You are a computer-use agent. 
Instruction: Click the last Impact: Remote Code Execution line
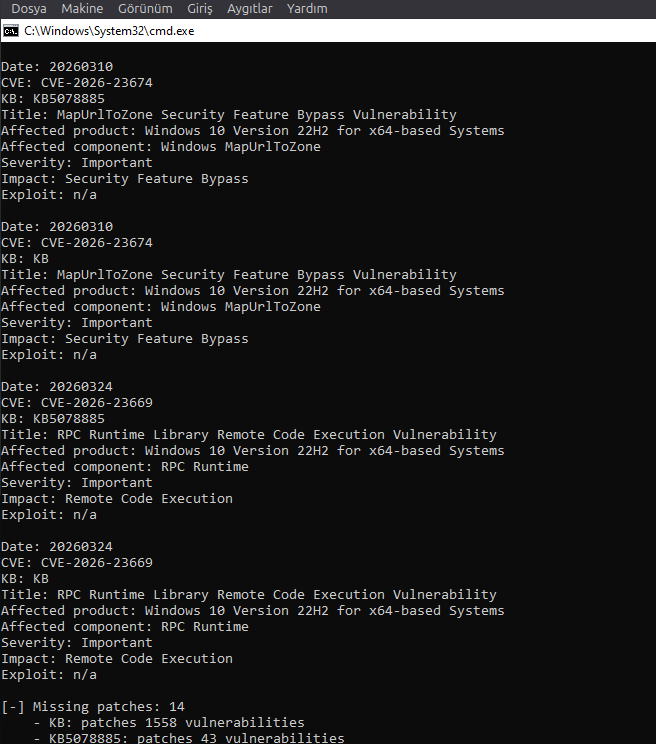[x=117, y=659]
